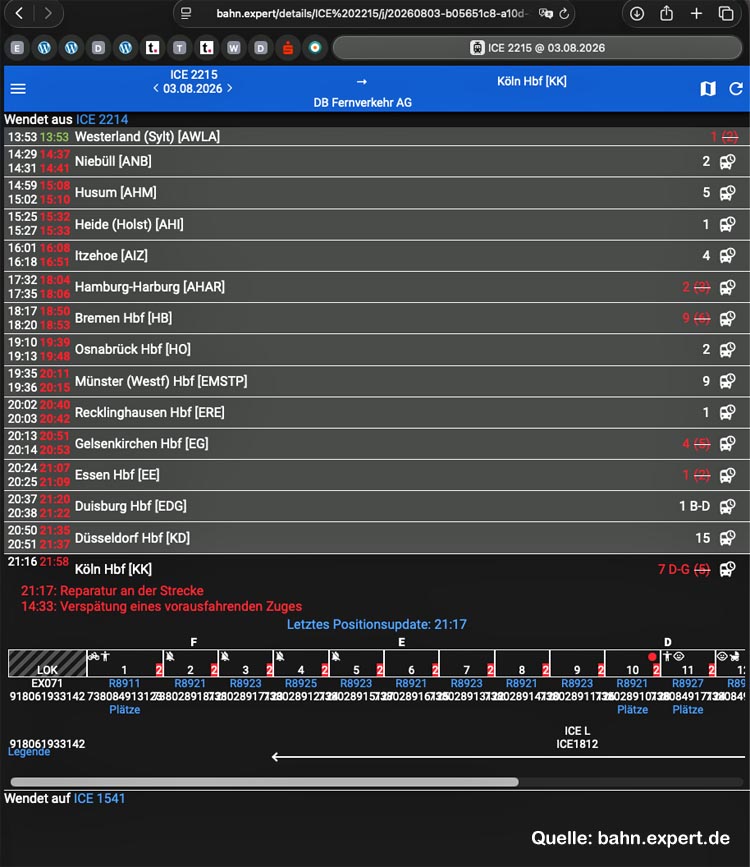Select coach number 9 in the sequence

(577, 664)
